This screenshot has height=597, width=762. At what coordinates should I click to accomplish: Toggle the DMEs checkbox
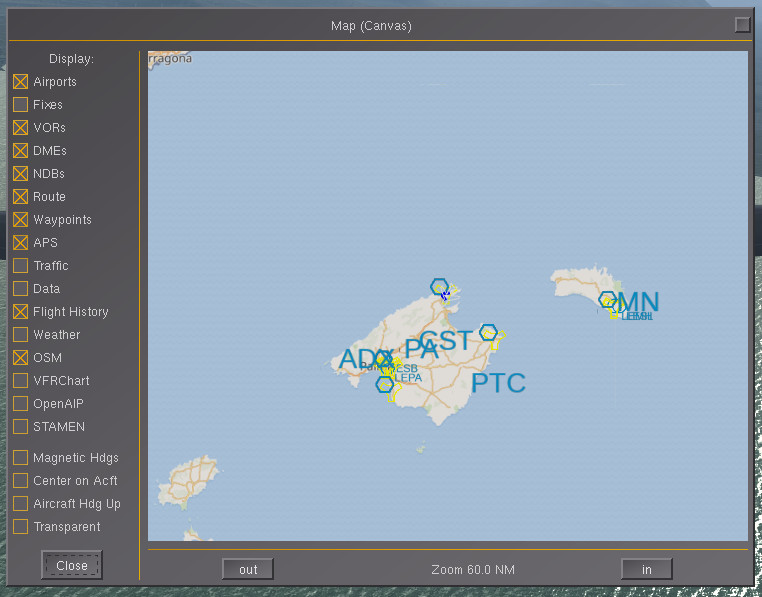click(x=20, y=151)
